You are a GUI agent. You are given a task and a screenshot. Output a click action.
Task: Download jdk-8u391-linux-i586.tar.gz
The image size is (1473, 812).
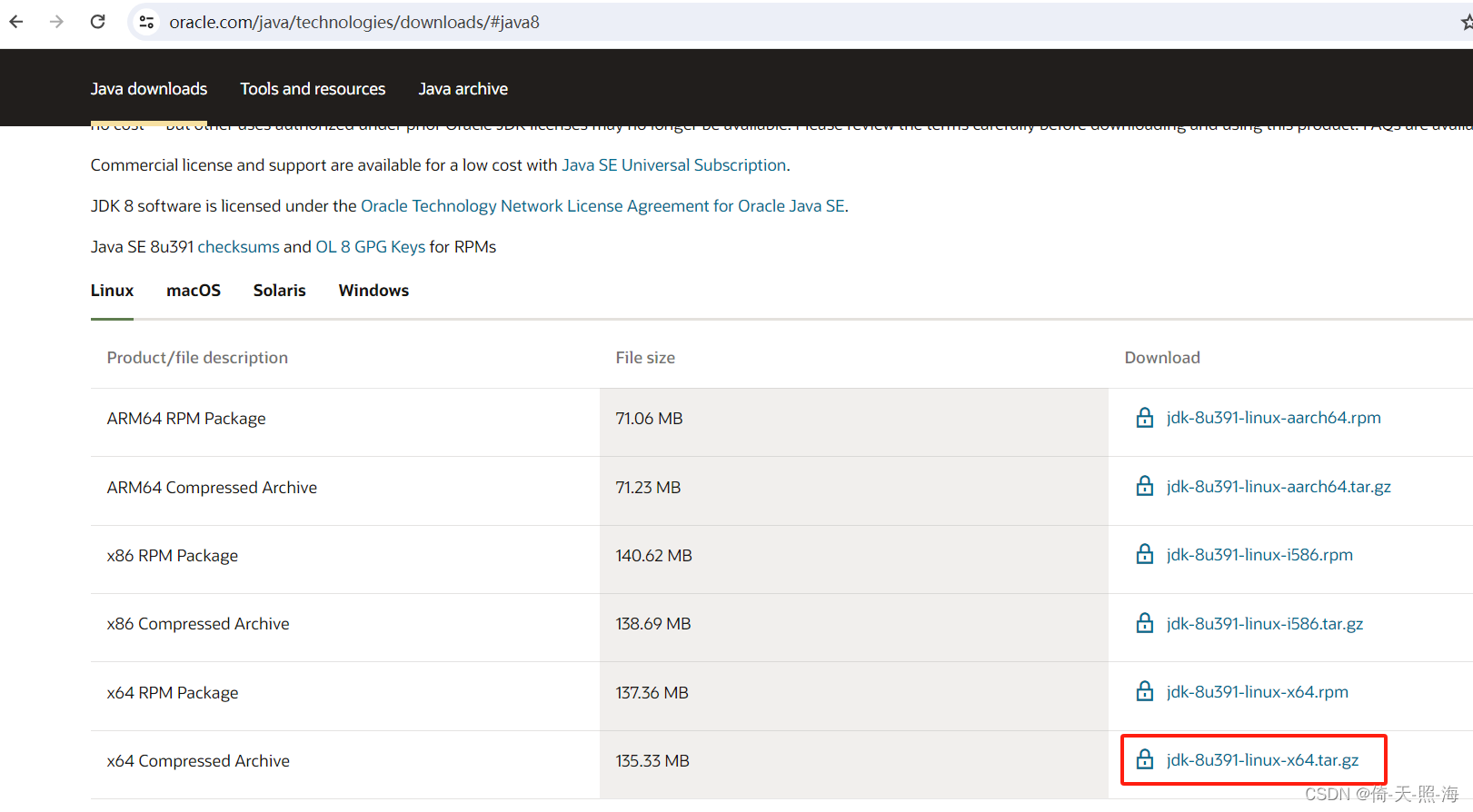[x=1265, y=624]
